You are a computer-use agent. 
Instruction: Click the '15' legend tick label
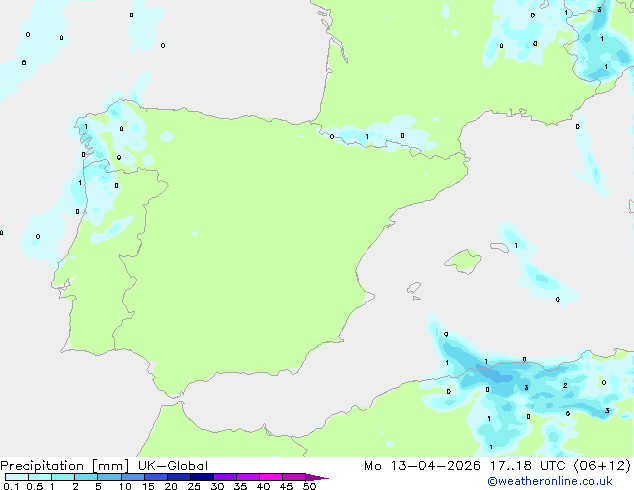[x=148, y=486]
